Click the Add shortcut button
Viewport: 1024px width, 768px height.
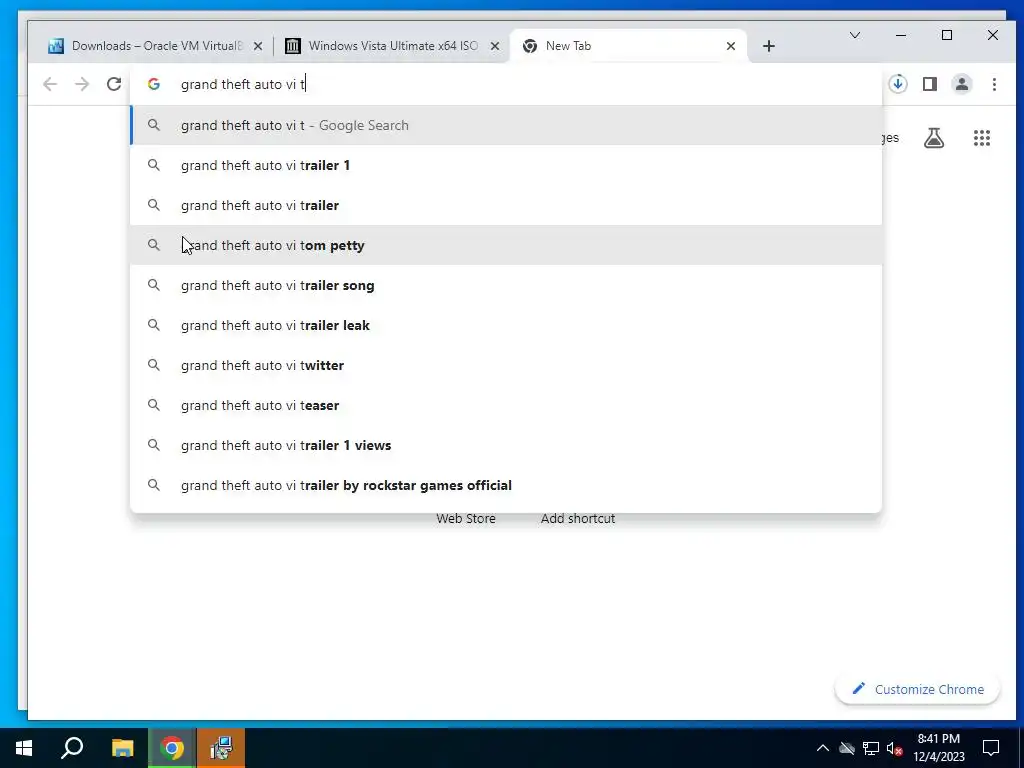[578, 519]
